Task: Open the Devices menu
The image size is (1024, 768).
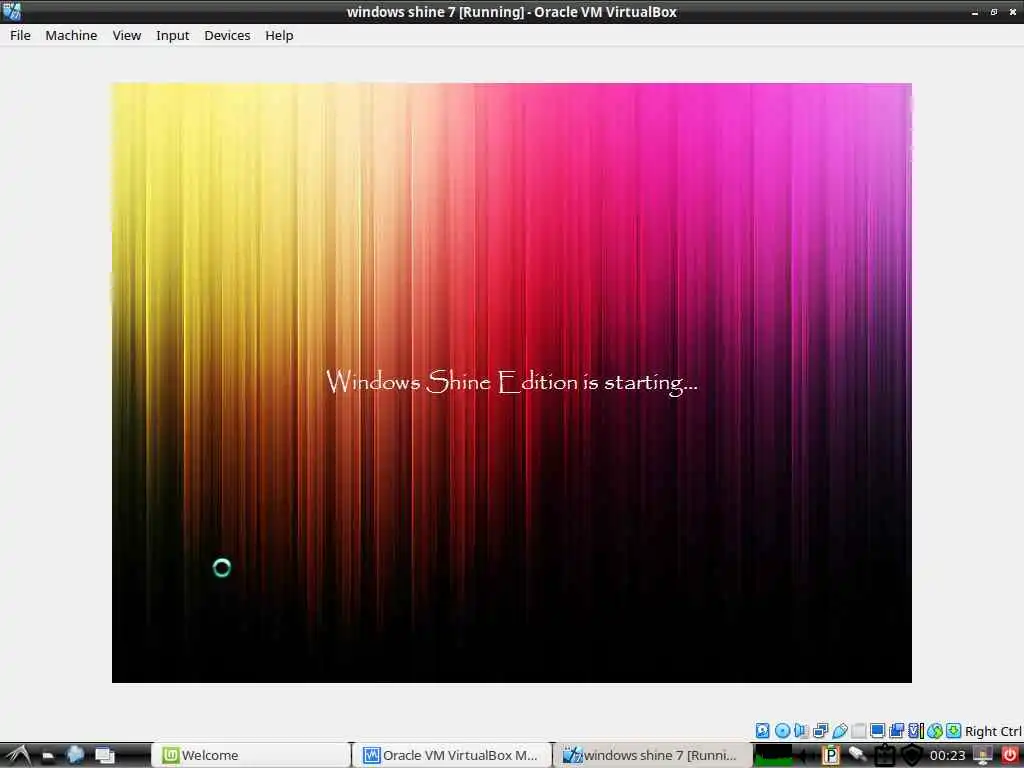Action: click(227, 35)
